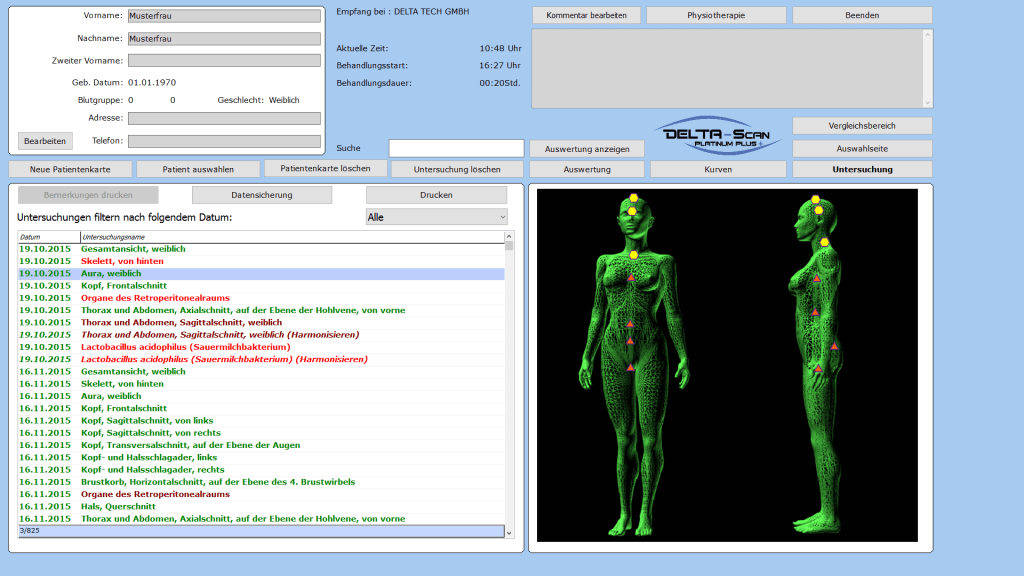The height and width of the screenshot is (576, 1024).
Task: Click the yellow marker atop the front-view head
Action: pyautogui.click(x=633, y=199)
